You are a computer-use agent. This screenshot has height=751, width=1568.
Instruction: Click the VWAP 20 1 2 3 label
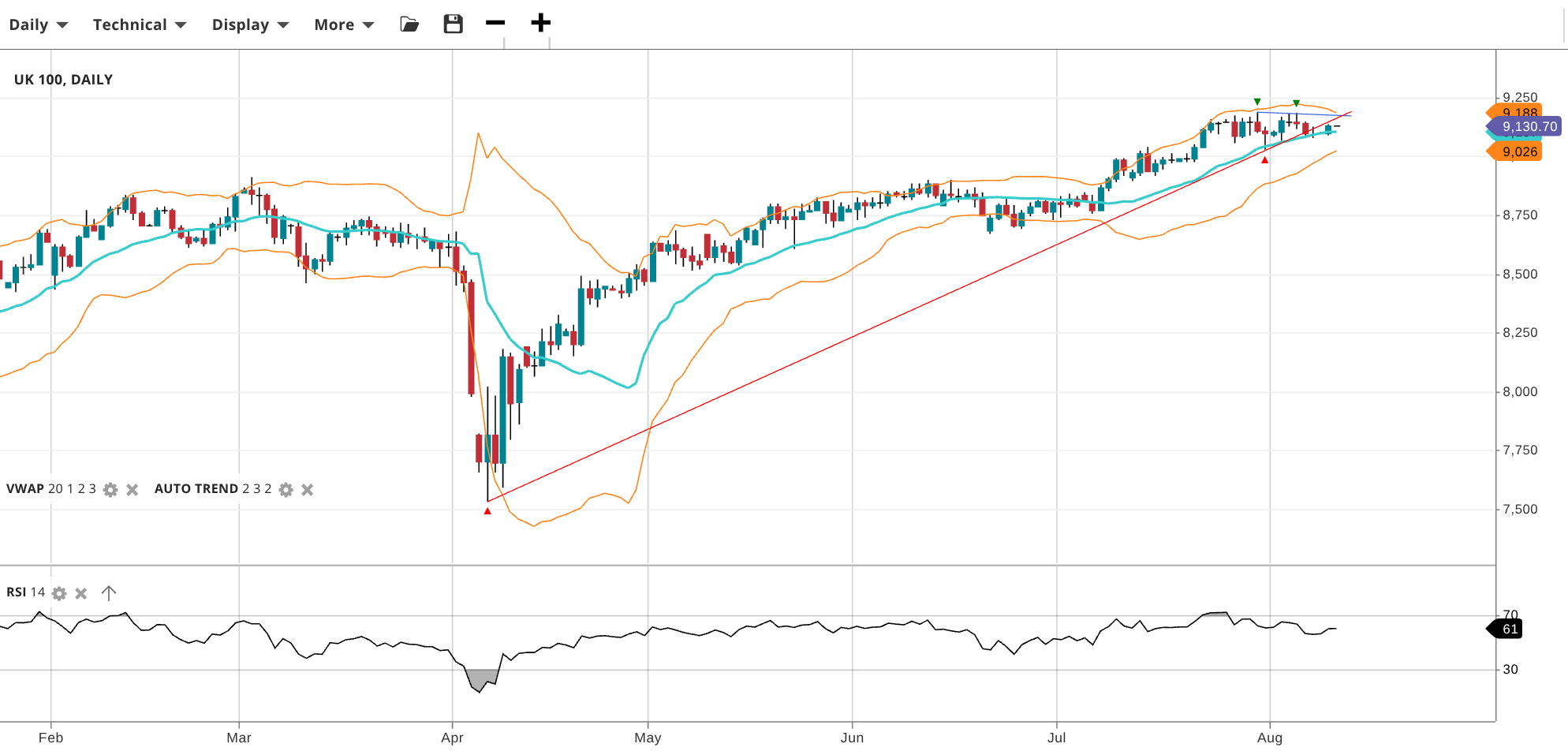coord(50,489)
